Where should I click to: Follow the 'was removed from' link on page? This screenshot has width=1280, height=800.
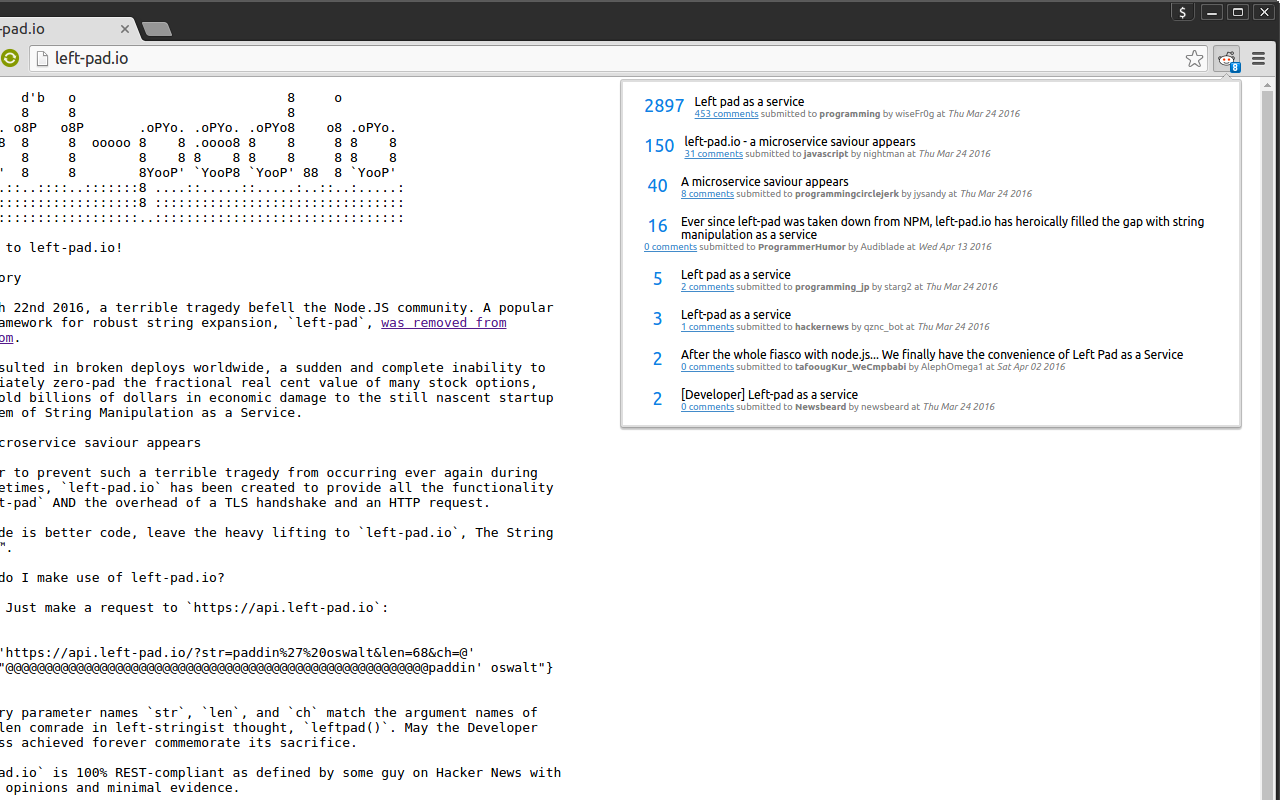point(444,323)
